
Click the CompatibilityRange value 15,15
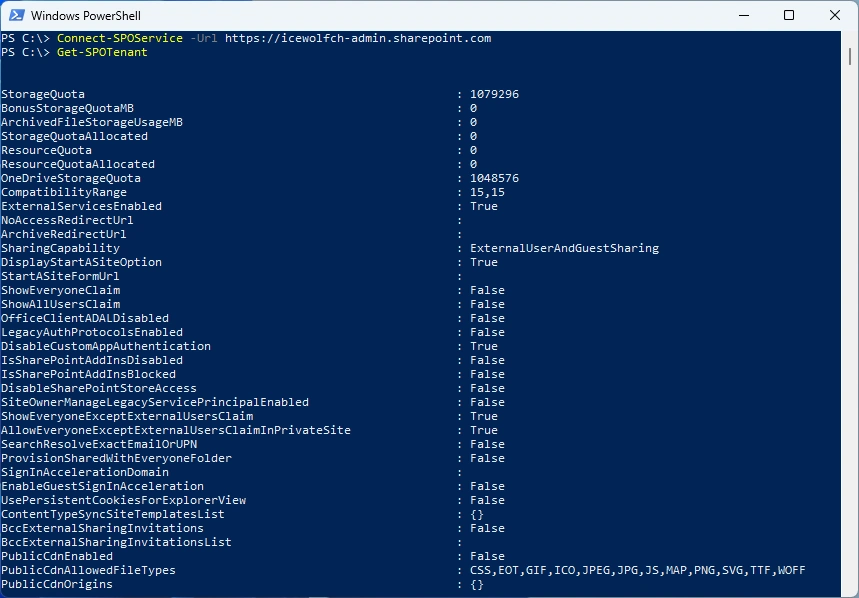point(487,192)
